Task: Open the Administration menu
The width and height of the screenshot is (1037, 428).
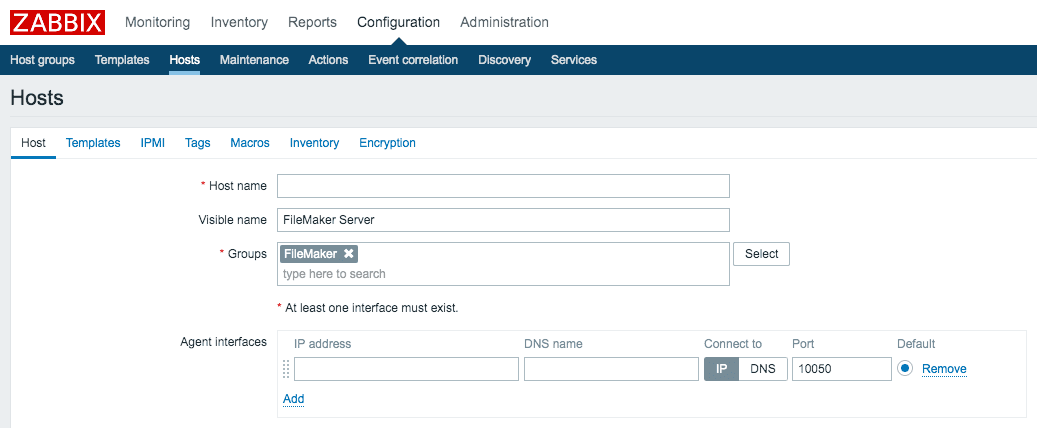Action: pyautogui.click(x=504, y=22)
